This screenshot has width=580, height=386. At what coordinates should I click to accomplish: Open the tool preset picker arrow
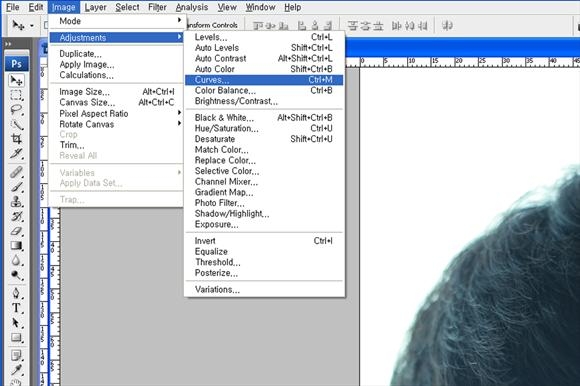(x=32, y=26)
